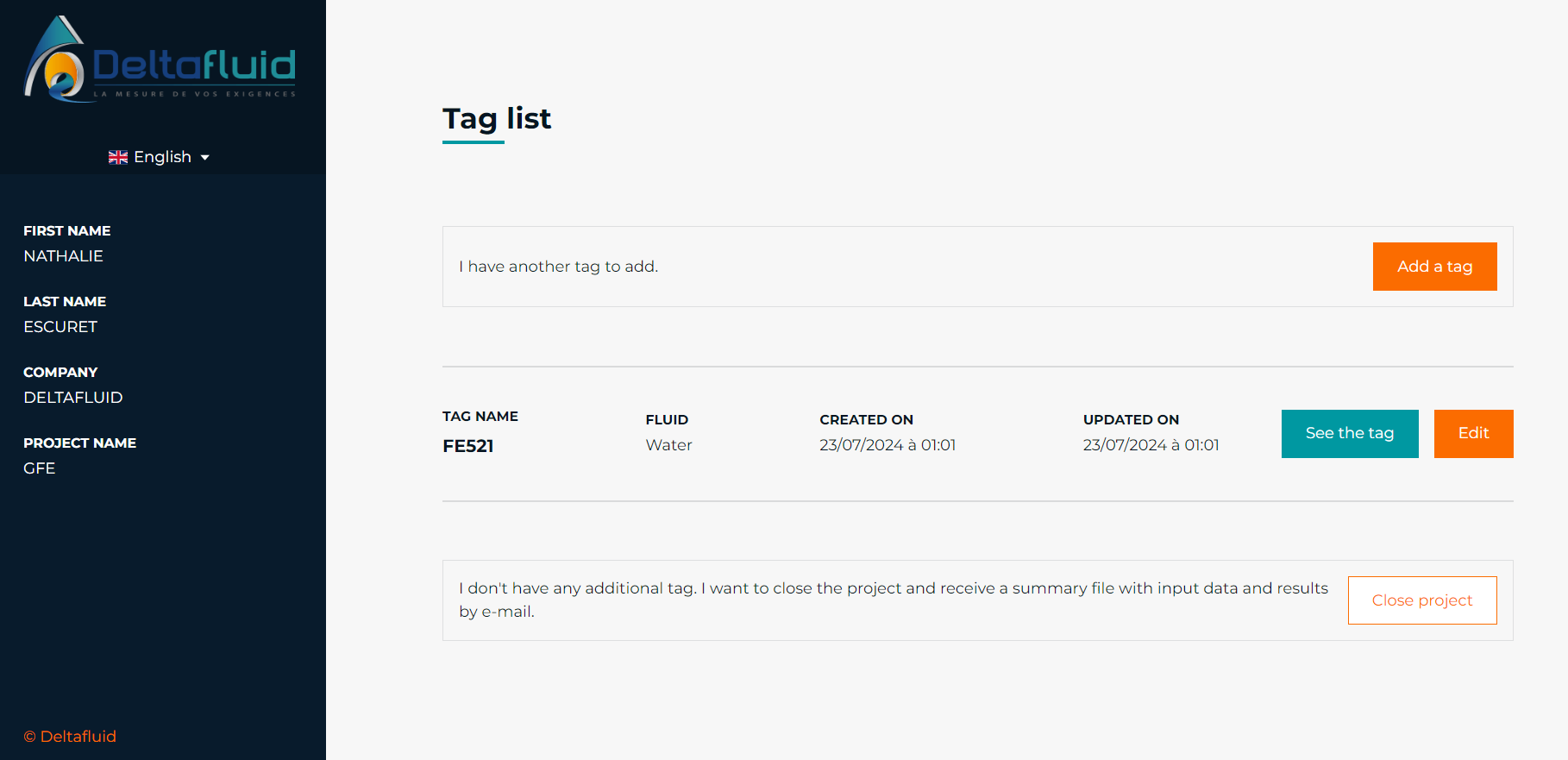The width and height of the screenshot is (1568, 760).
Task: Open the Deltafluid copyright link
Action: [x=70, y=737]
